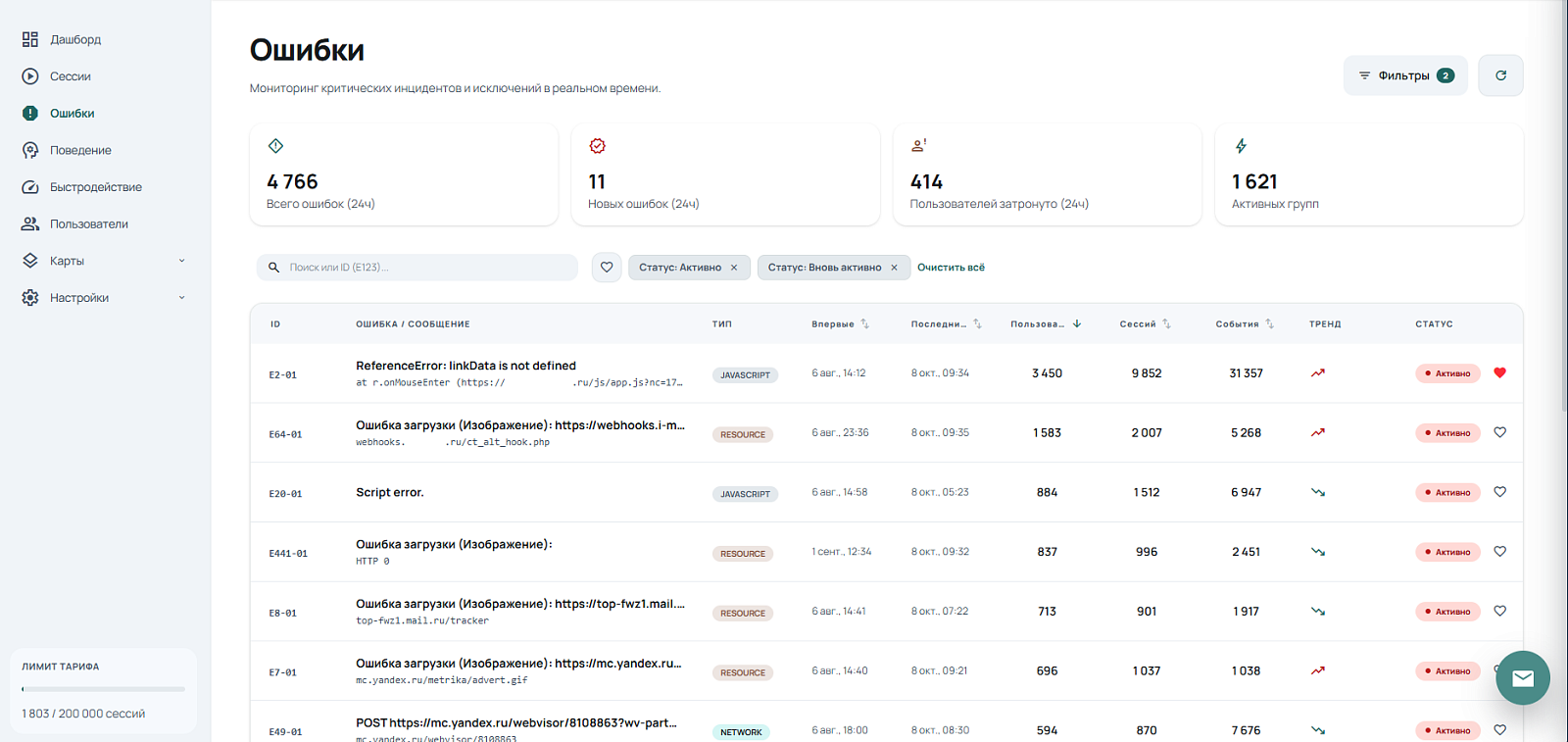Click the Сессии play icon in sidebar

click(x=30, y=76)
